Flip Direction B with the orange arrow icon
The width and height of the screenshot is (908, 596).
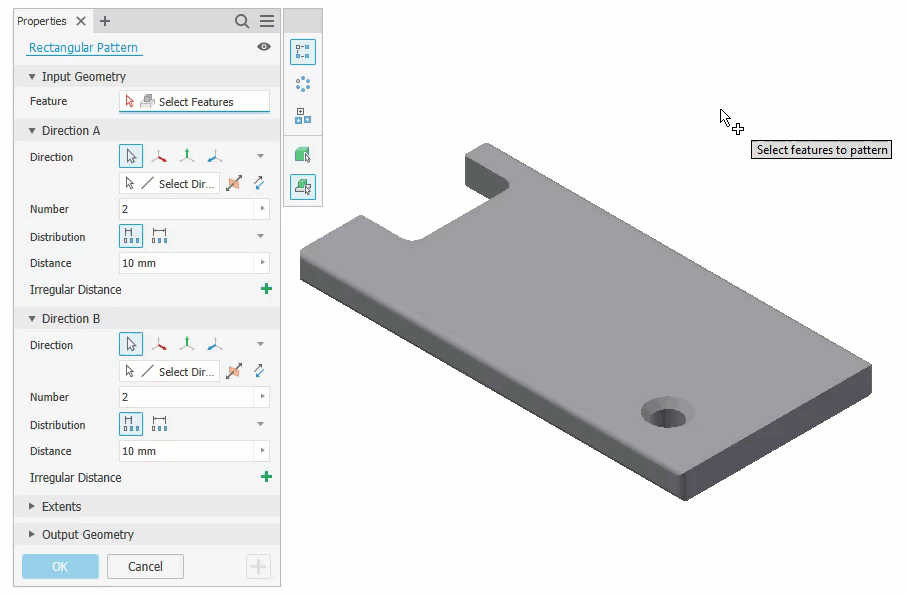[234, 372]
